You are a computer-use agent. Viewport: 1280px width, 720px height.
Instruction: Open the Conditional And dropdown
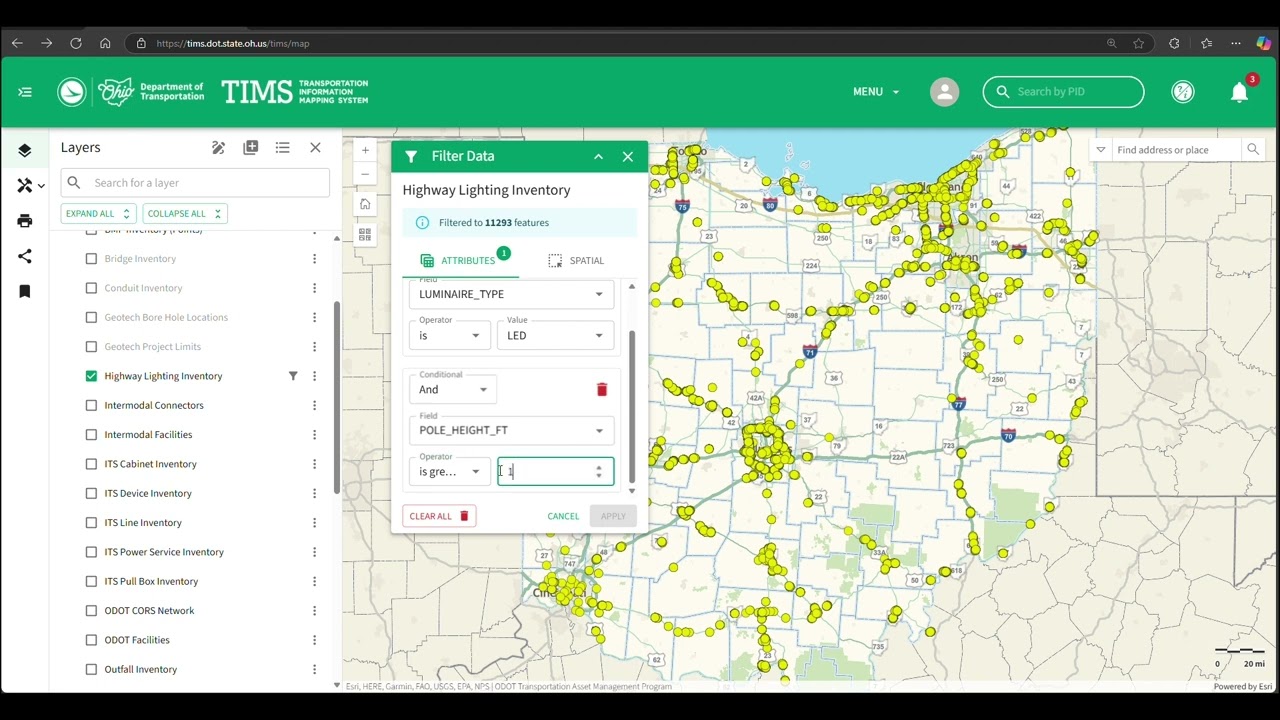(453, 389)
